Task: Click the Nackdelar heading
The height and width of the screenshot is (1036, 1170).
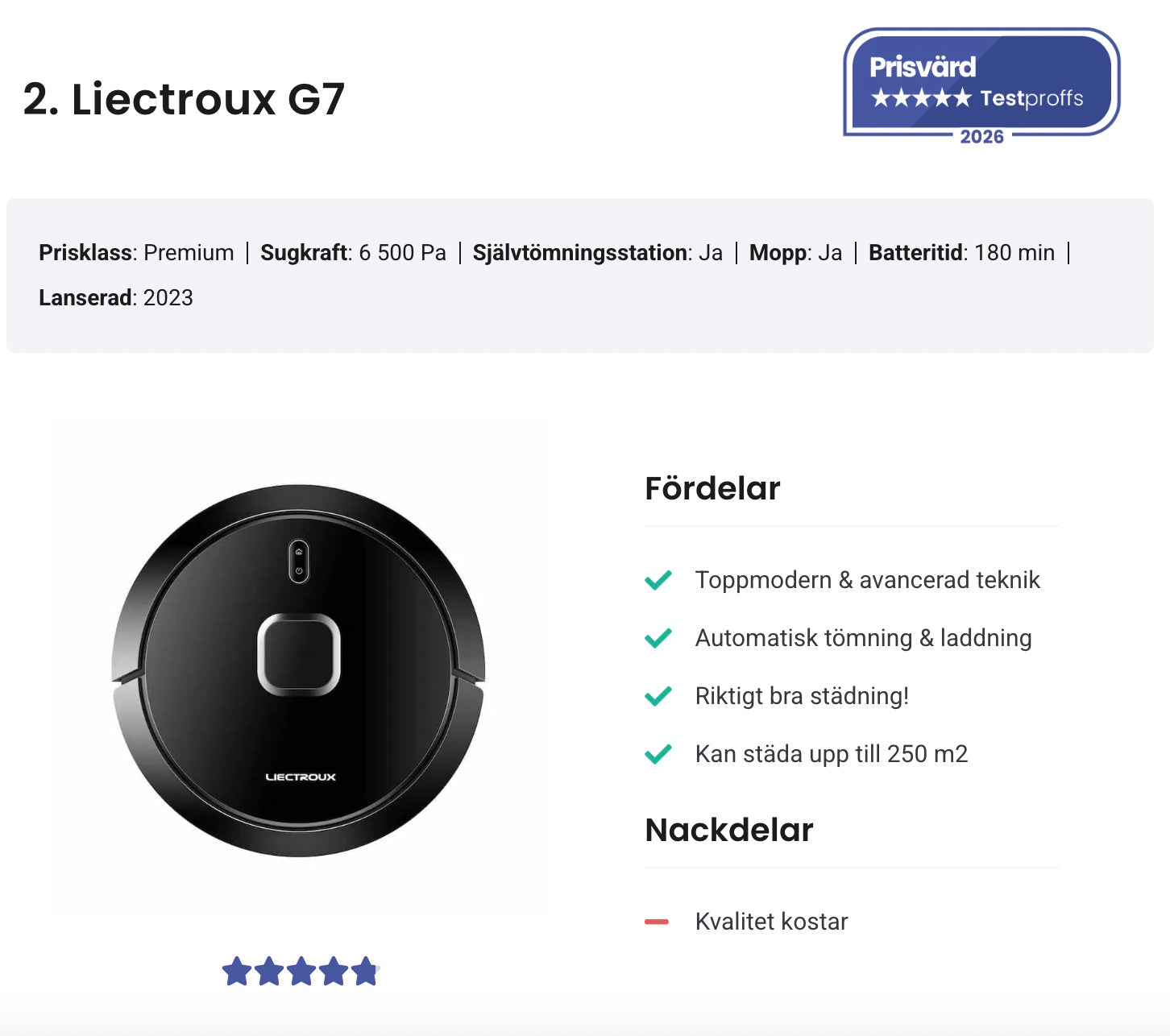Action: tap(729, 830)
